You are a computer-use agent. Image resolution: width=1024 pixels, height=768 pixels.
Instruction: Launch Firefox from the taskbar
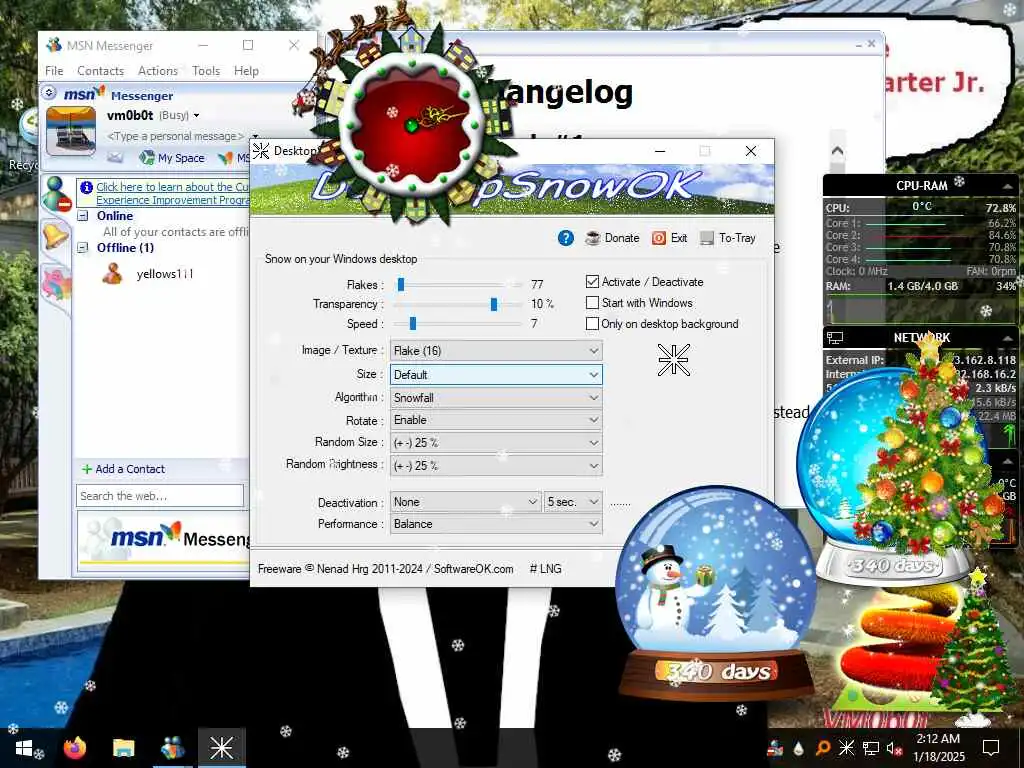click(x=74, y=748)
